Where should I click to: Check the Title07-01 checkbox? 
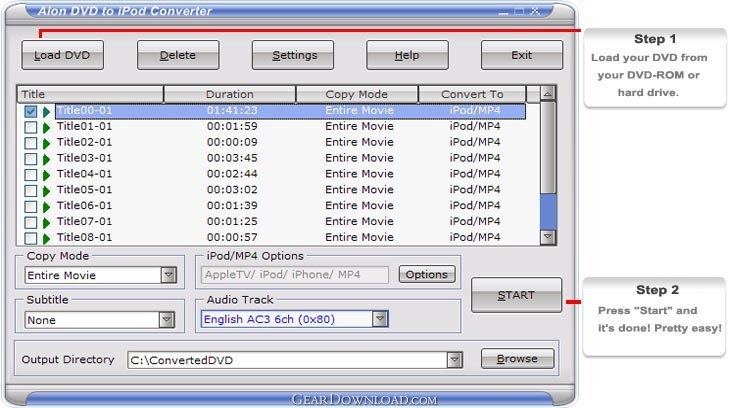pos(31,222)
